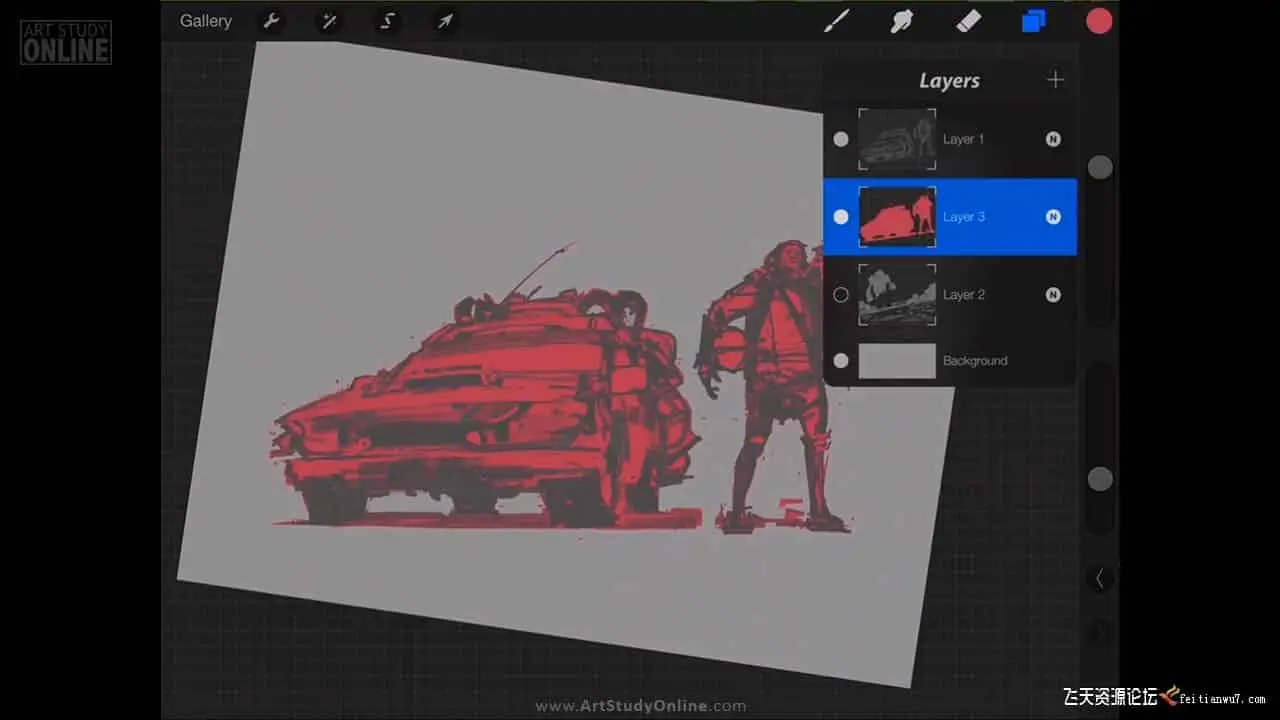Select the Eraser tool

coord(969,21)
